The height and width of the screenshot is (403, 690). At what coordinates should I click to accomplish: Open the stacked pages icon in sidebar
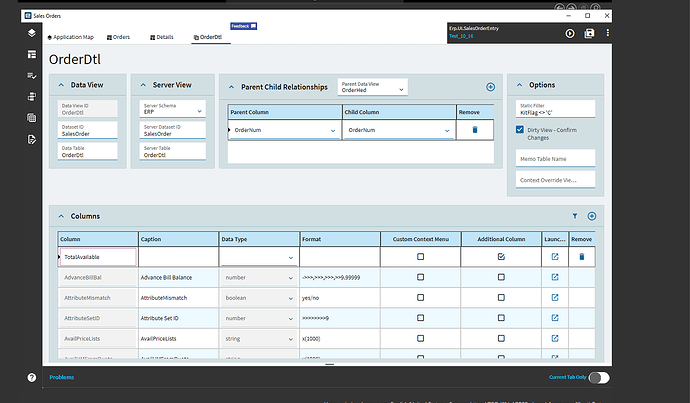point(31,97)
